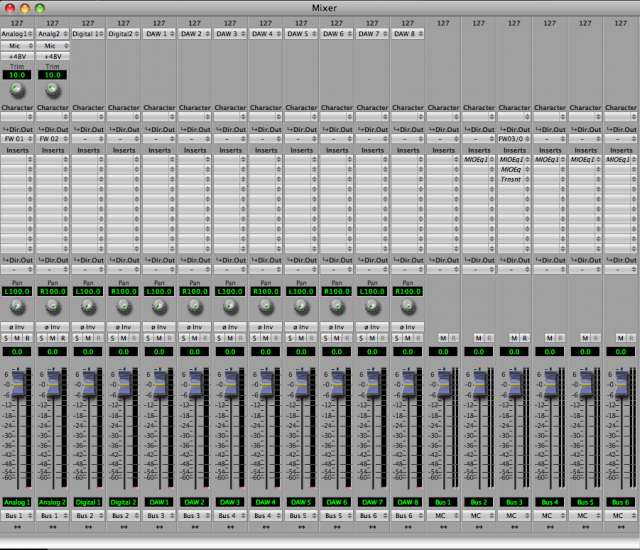
Task: Open the Character dropdown on Analog 1 strip
Action: point(17,117)
